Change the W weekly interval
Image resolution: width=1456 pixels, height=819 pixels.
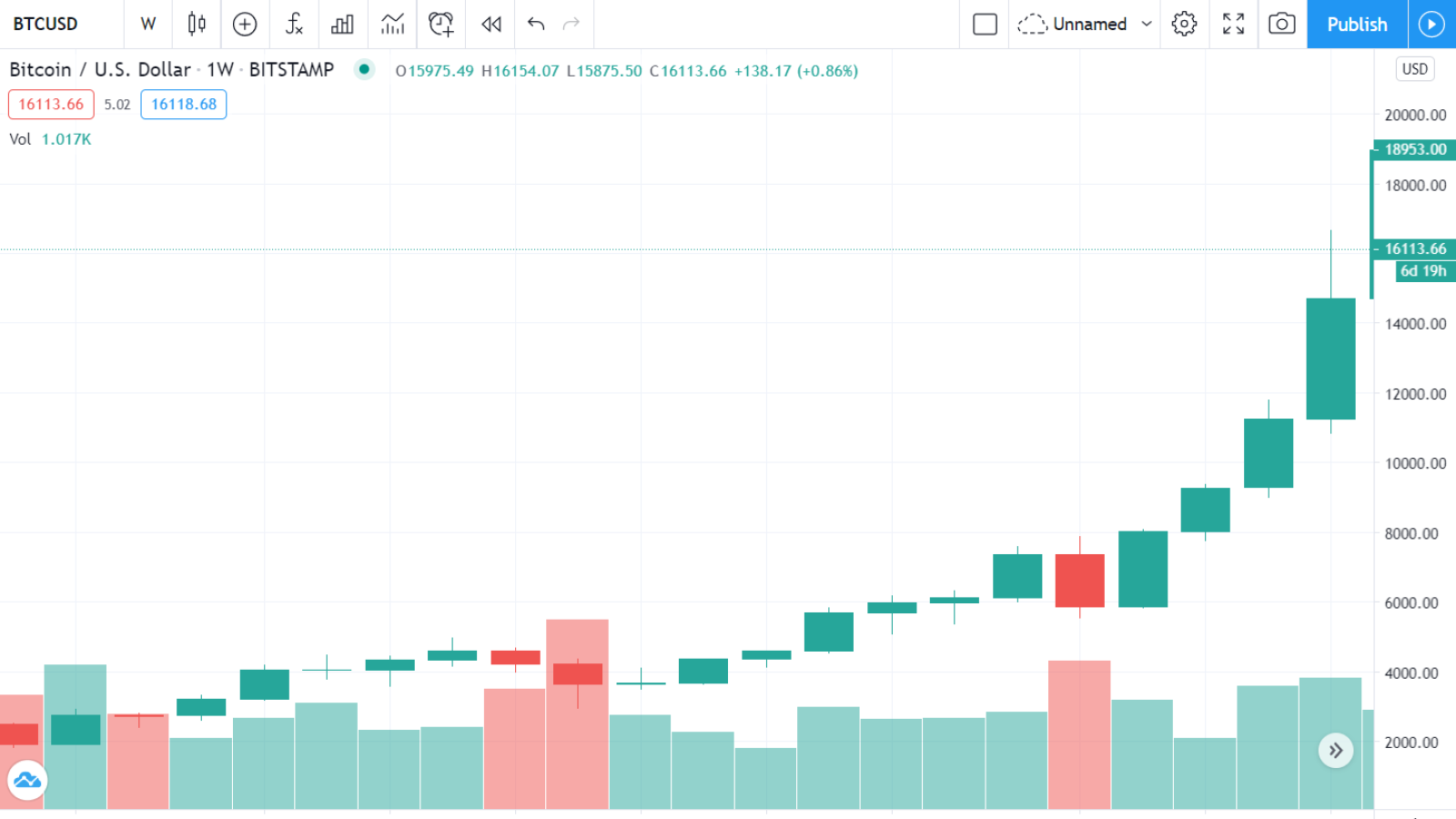[148, 24]
